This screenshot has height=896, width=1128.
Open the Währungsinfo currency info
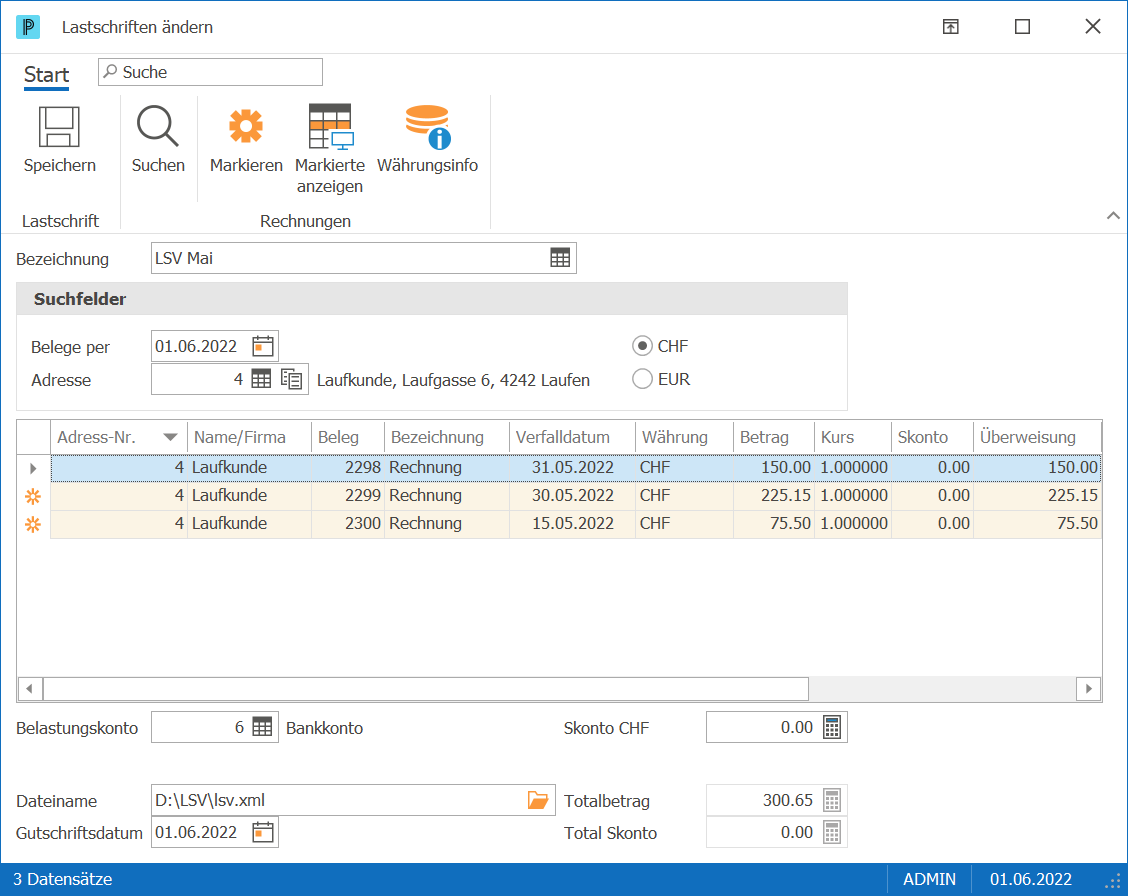427,127
